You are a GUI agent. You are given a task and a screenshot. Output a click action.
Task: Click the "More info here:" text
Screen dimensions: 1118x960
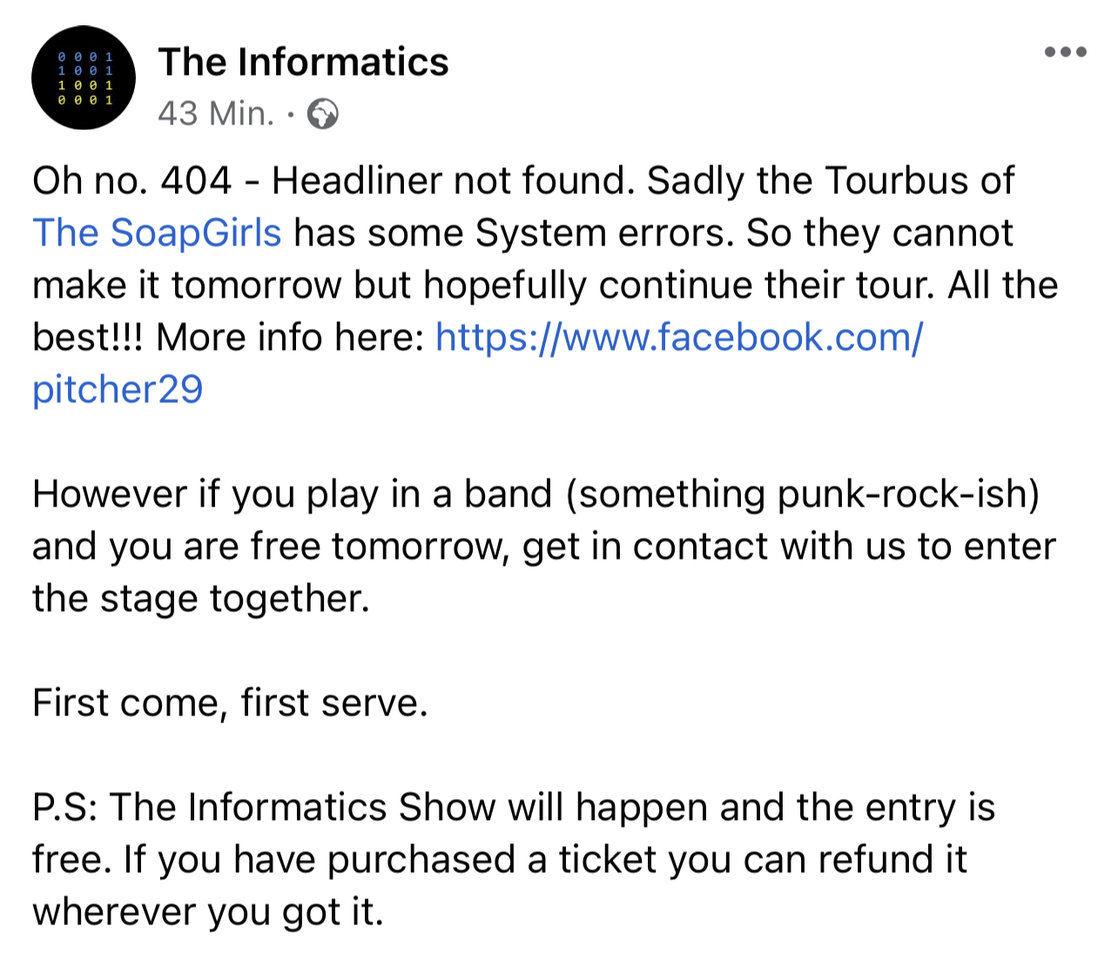point(290,337)
